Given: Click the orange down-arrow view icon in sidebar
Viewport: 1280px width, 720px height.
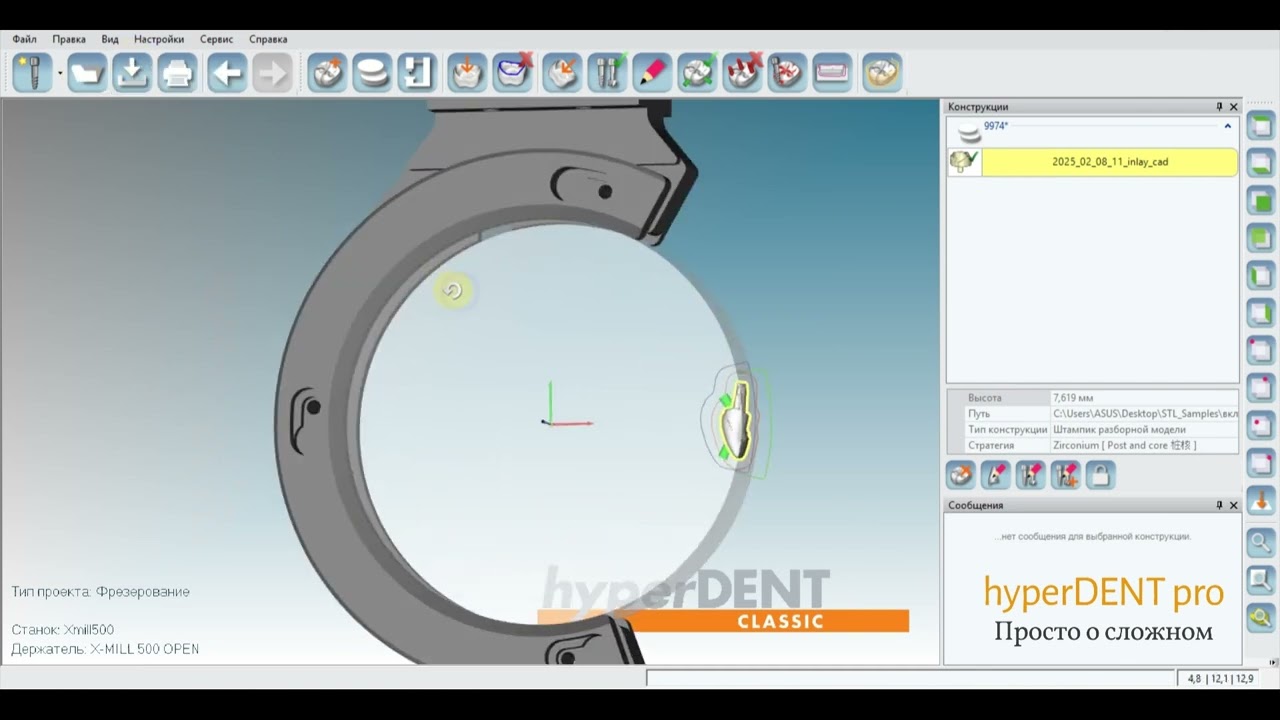Looking at the screenshot, I should click(1261, 502).
